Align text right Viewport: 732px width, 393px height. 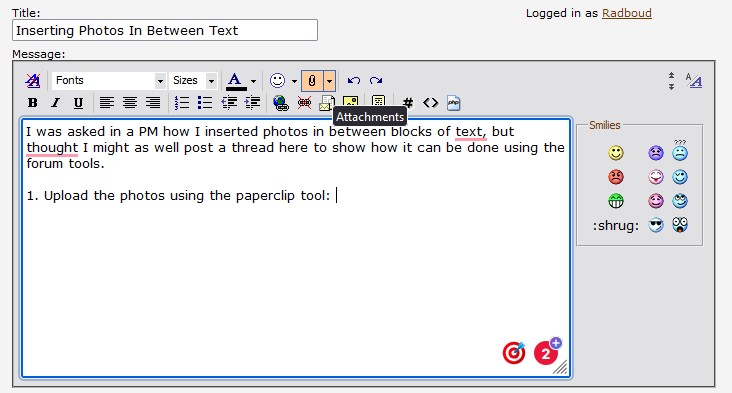click(x=153, y=103)
